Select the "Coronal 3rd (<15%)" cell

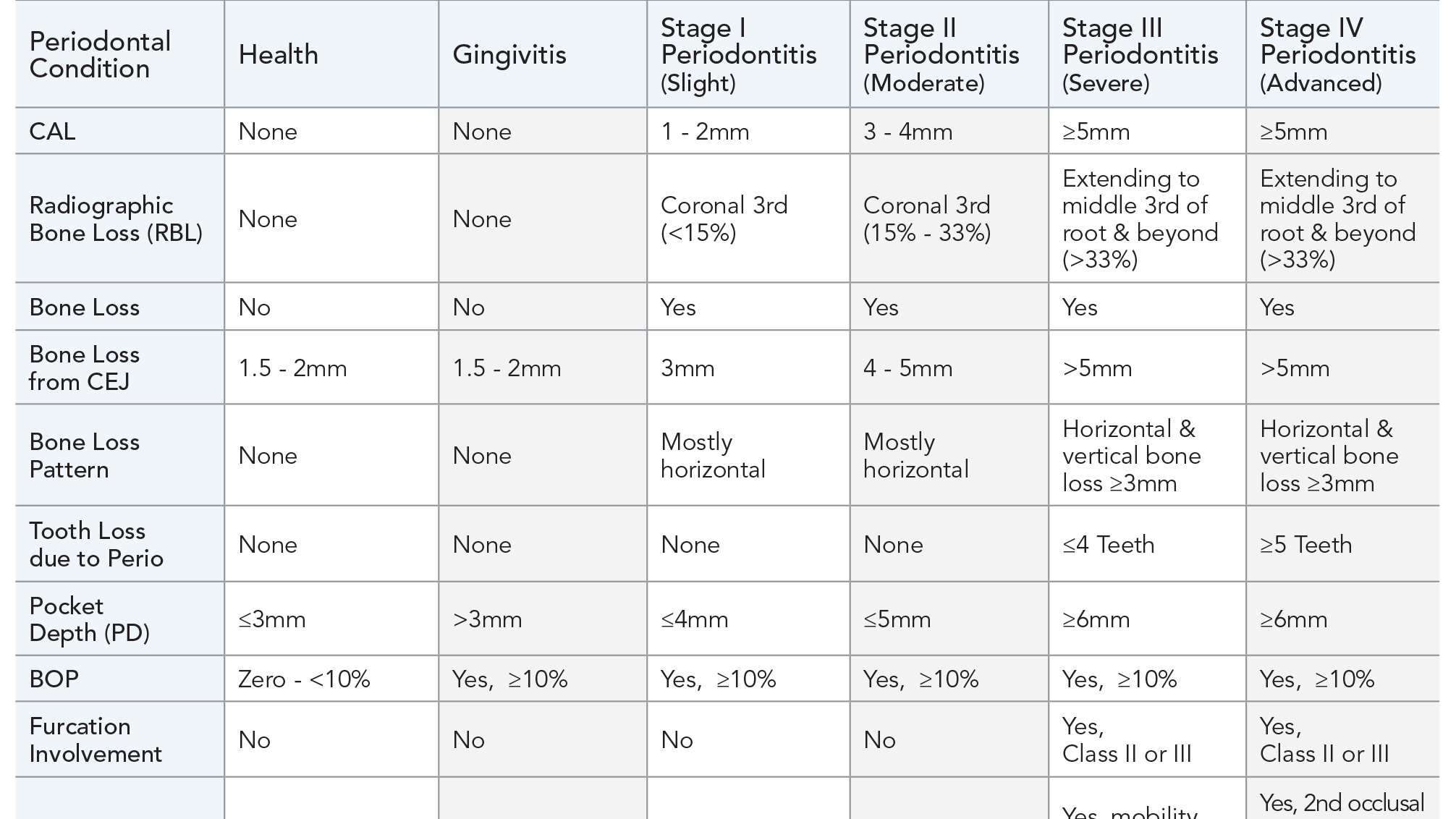(x=724, y=218)
